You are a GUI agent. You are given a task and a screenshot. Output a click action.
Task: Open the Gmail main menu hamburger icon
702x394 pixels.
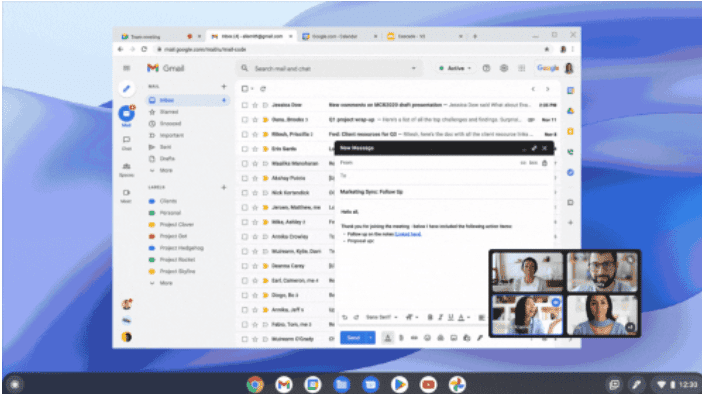pyautogui.click(x=127, y=68)
